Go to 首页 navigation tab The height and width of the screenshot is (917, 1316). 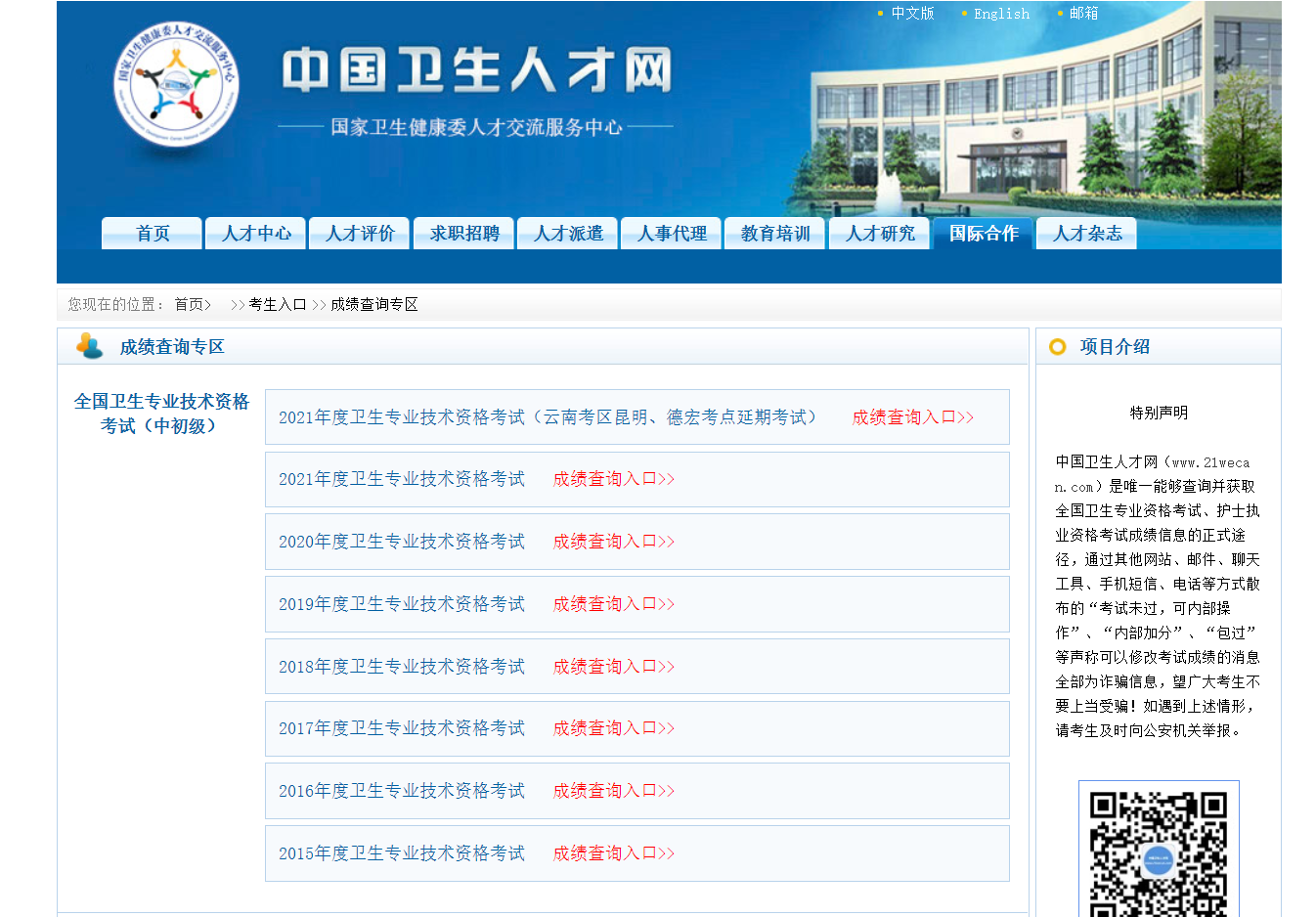click(152, 233)
